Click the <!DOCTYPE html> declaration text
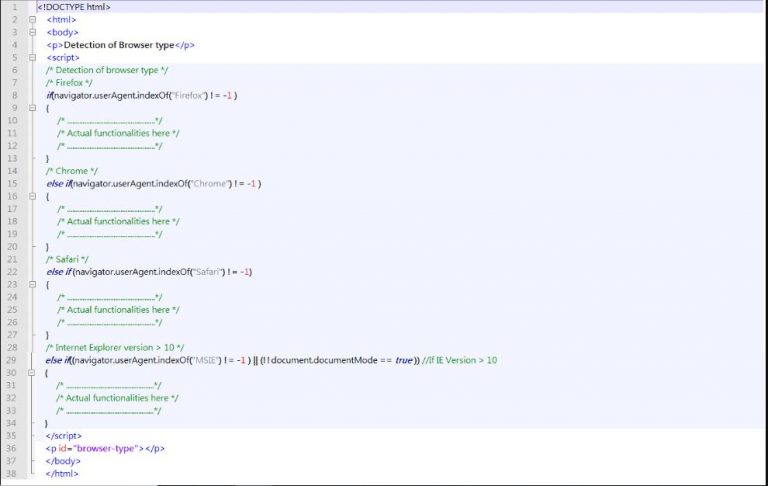 (74, 7)
